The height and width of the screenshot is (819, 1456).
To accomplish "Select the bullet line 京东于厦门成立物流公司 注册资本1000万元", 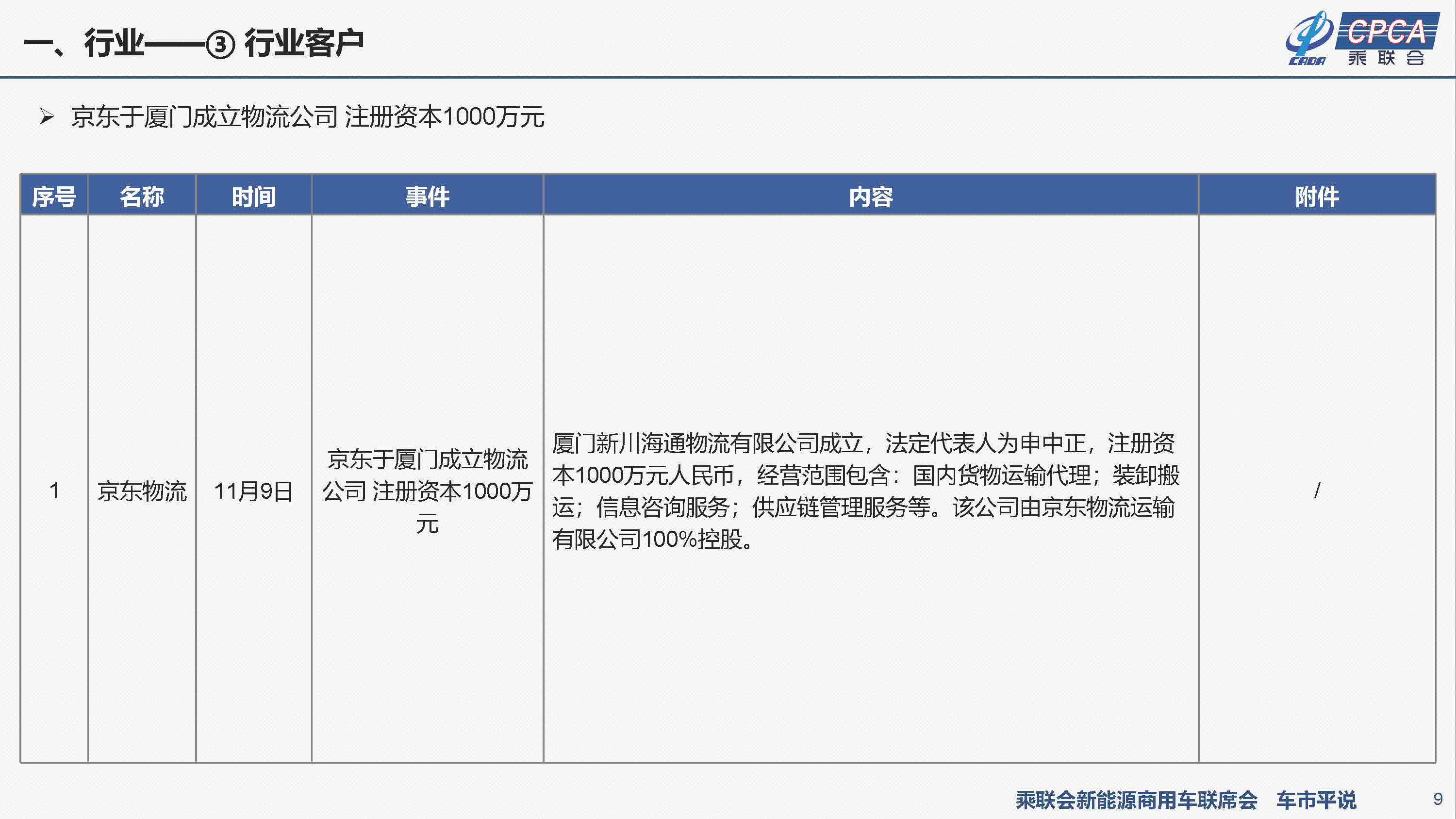I will (x=308, y=117).
